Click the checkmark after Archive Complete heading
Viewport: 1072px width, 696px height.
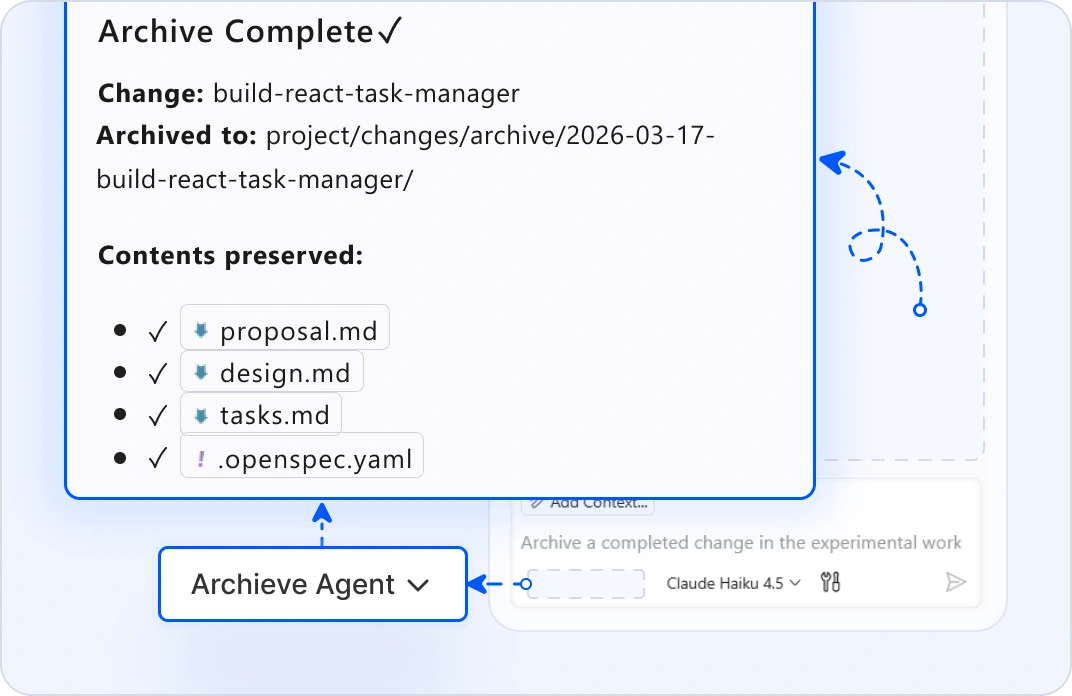[389, 33]
